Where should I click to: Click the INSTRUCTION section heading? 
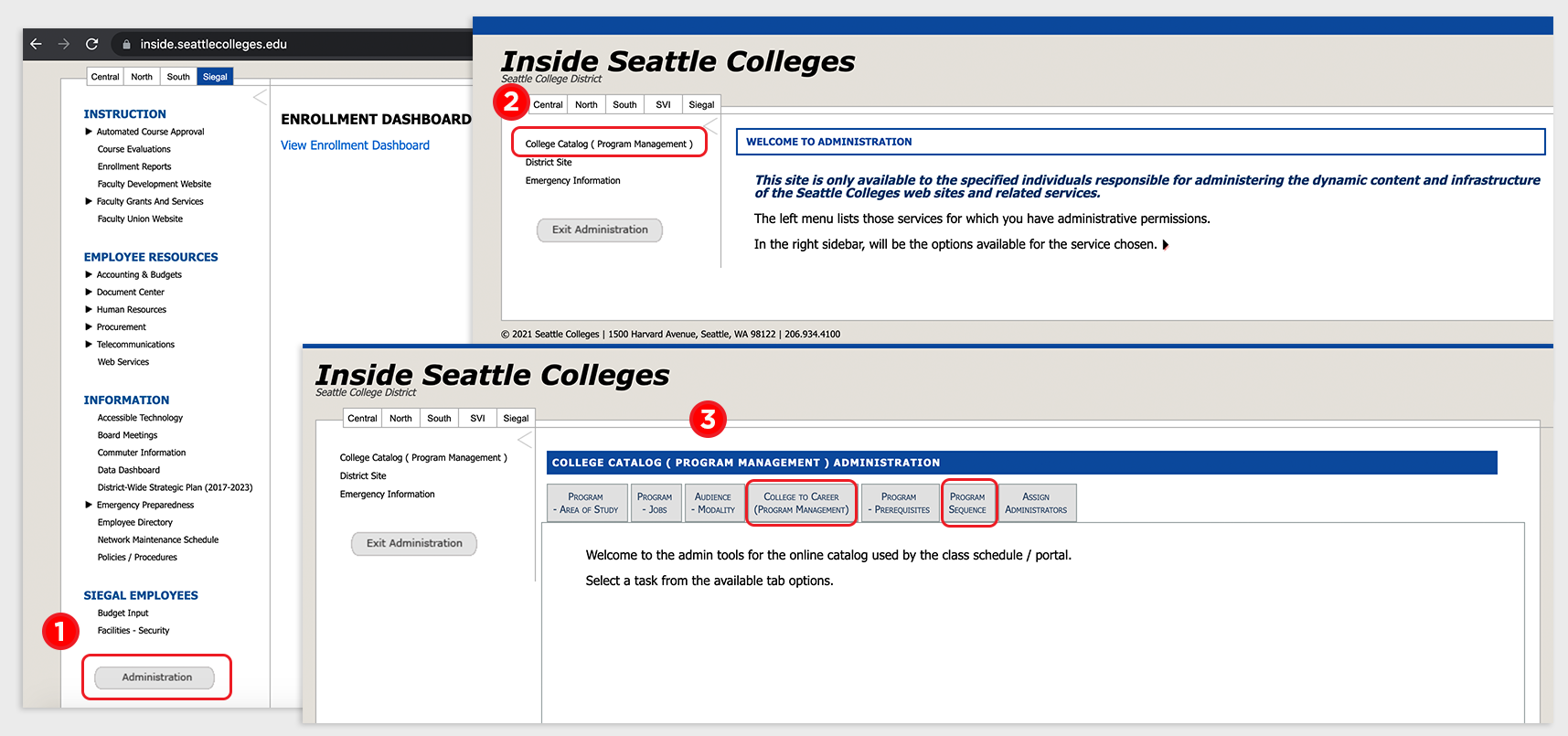(x=125, y=114)
